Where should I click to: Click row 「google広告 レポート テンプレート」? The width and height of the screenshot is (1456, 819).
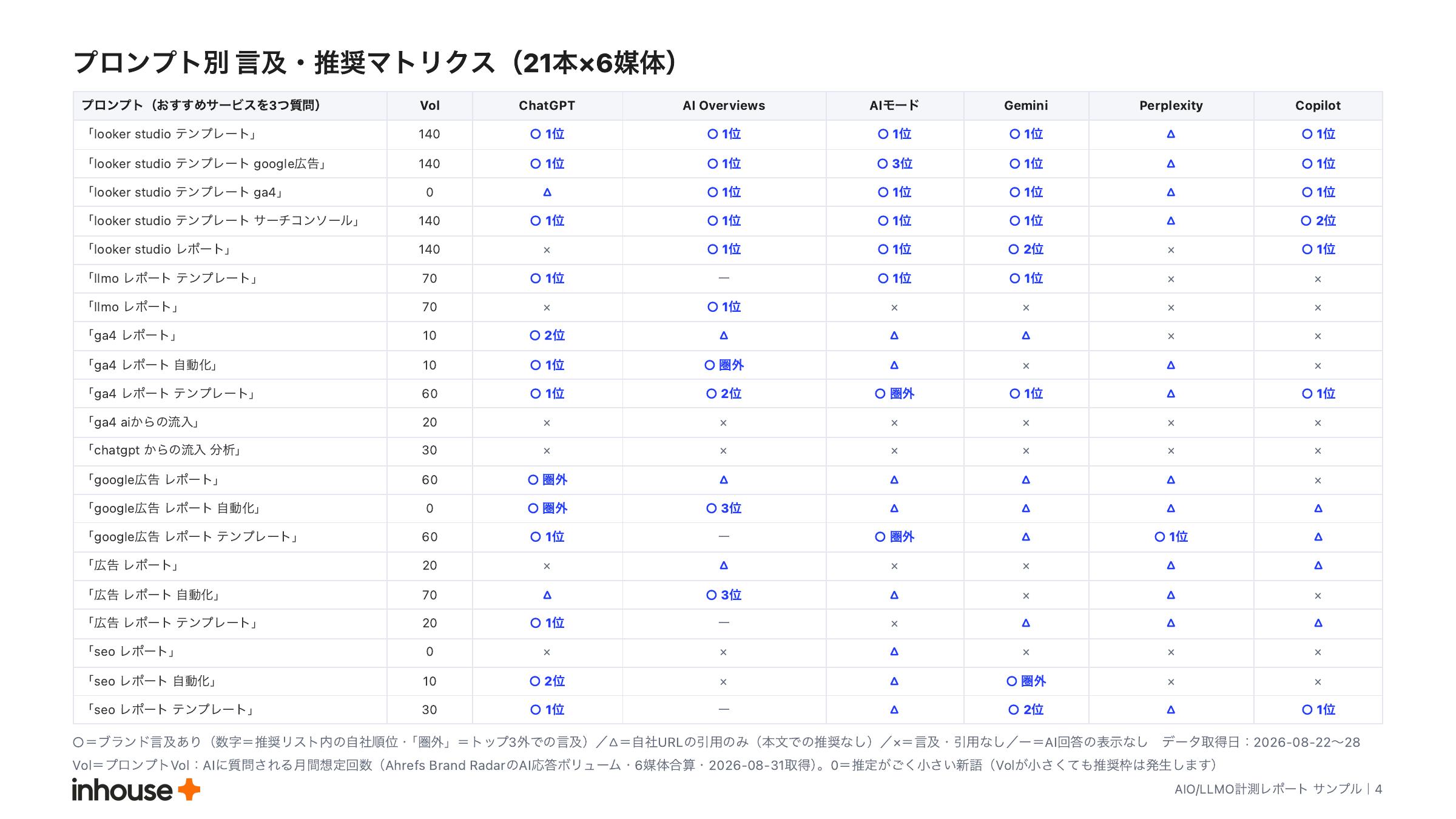728,537
